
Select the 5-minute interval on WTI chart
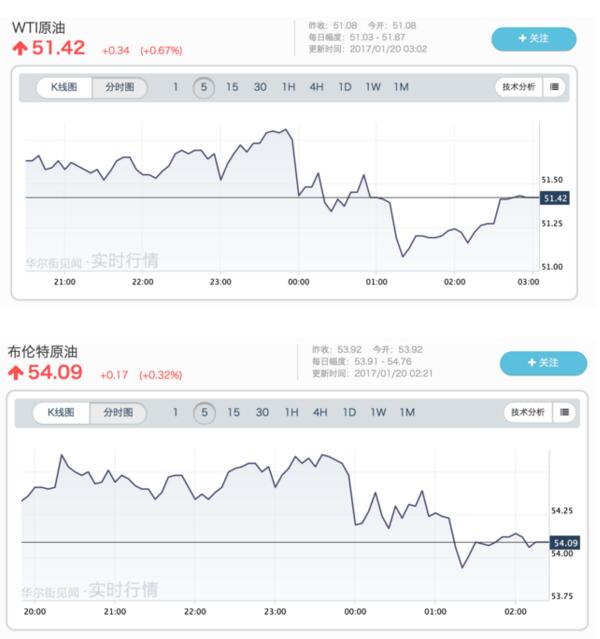(x=204, y=87)
